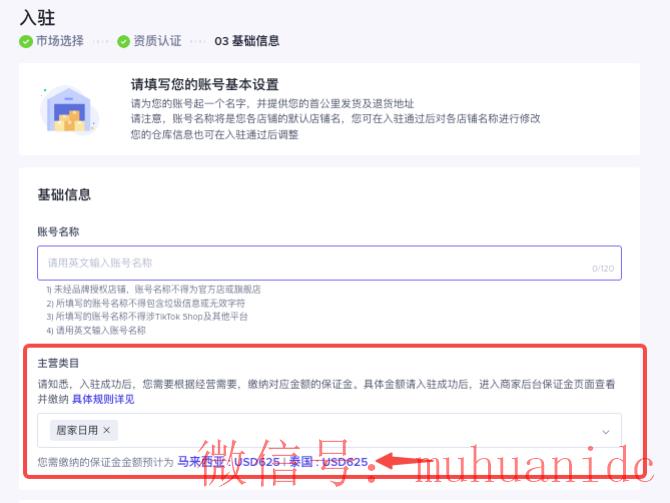Click the warehouse illustration image

tap(70, 109)
